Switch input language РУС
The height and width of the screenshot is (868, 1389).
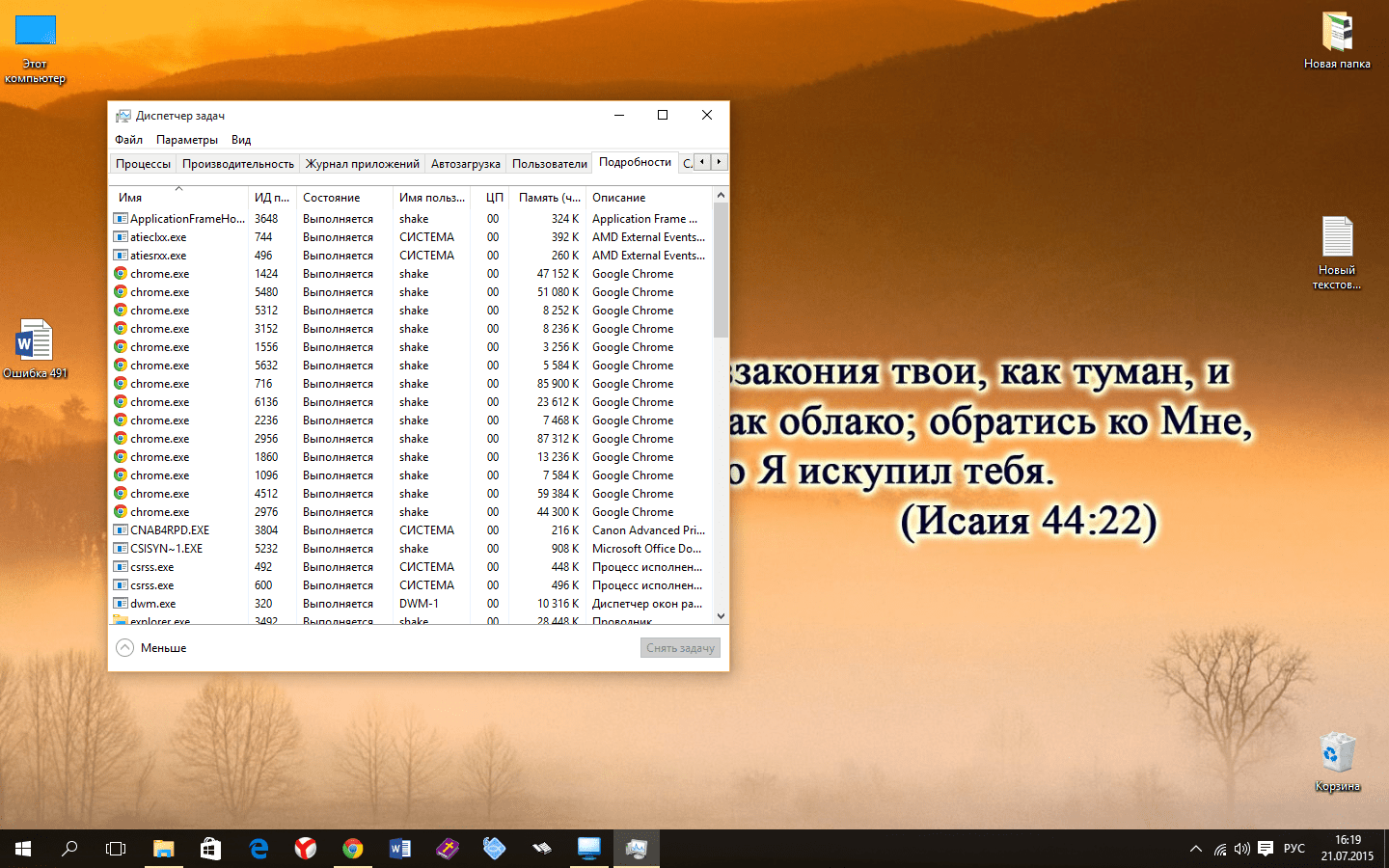[x=1294, y=849]
